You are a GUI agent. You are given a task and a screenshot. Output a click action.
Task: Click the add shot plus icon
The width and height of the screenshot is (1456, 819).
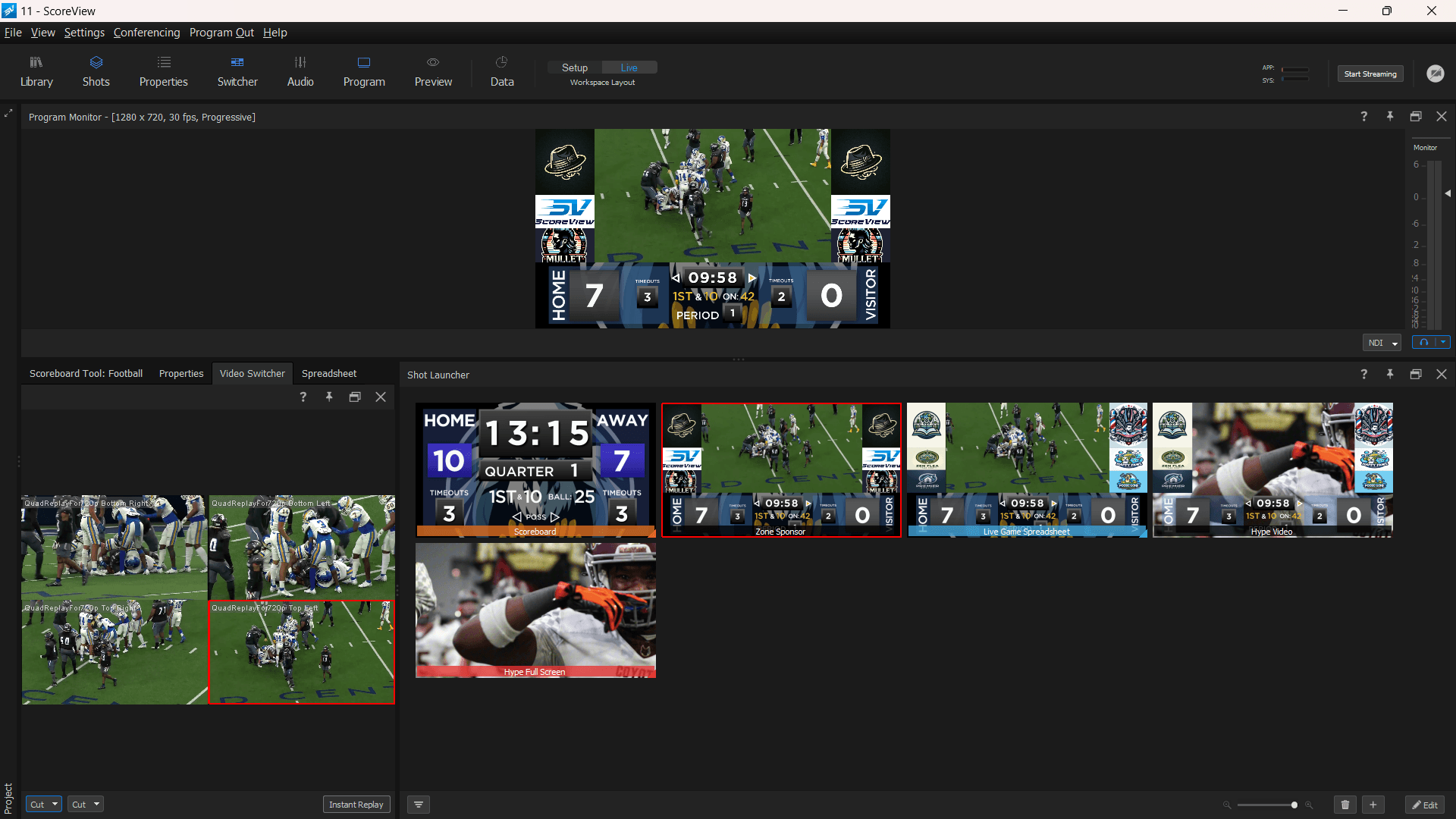point(1373,805)
